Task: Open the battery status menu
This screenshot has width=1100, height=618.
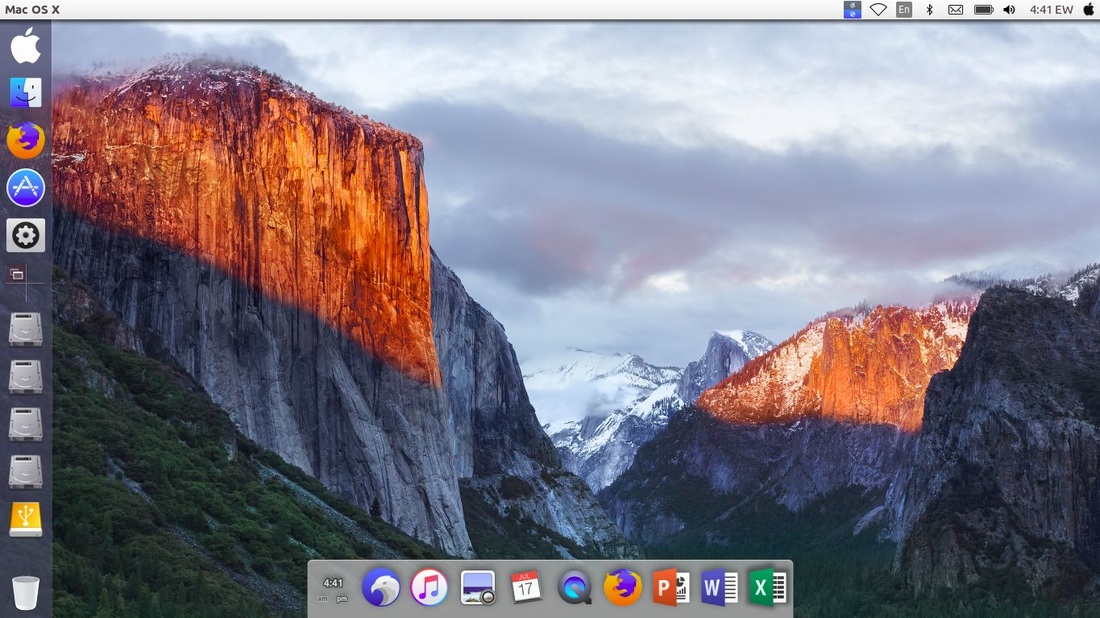Action: click(981, 9)
